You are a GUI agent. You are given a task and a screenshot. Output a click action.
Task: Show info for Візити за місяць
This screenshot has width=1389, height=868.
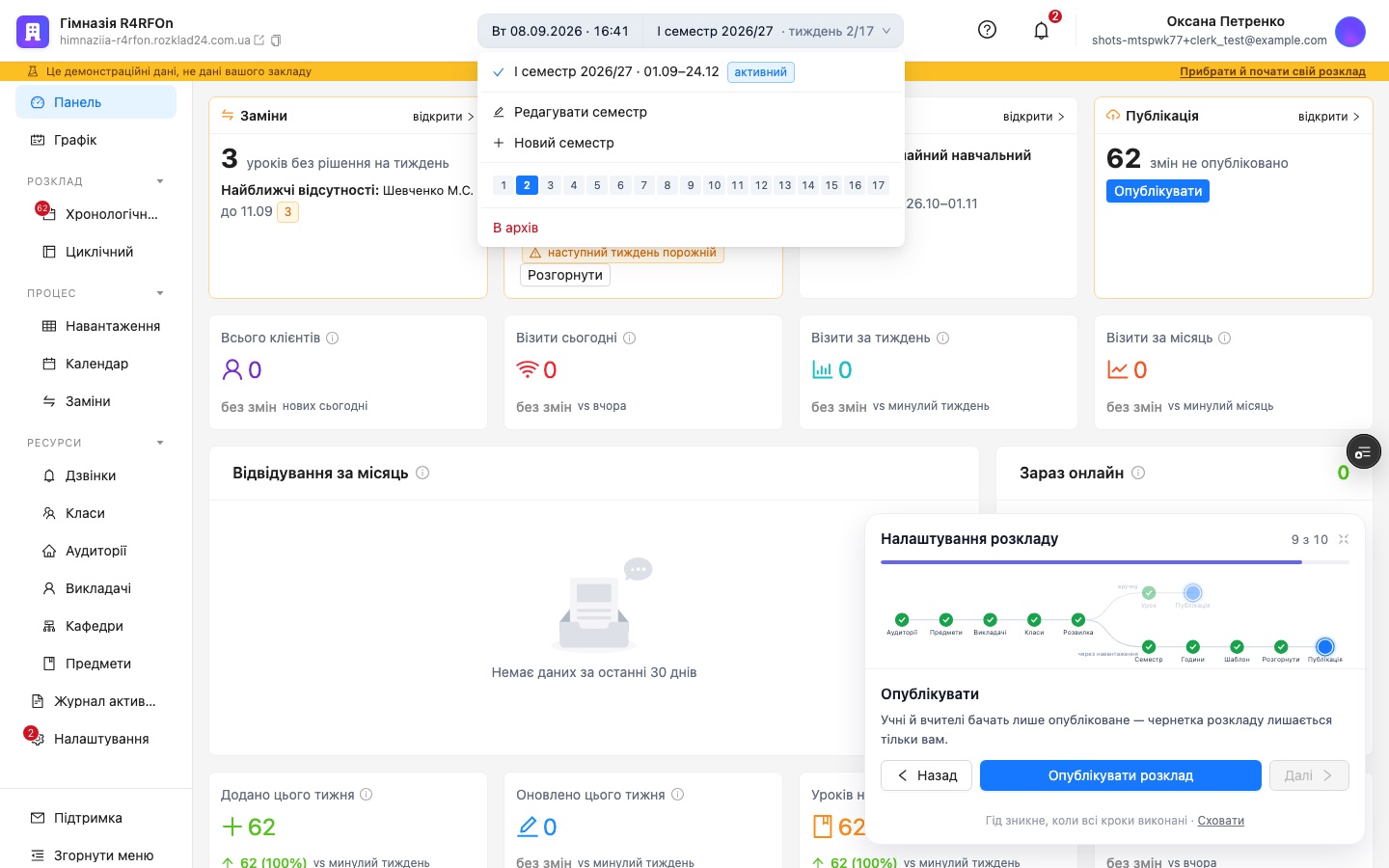(1225, 338)
